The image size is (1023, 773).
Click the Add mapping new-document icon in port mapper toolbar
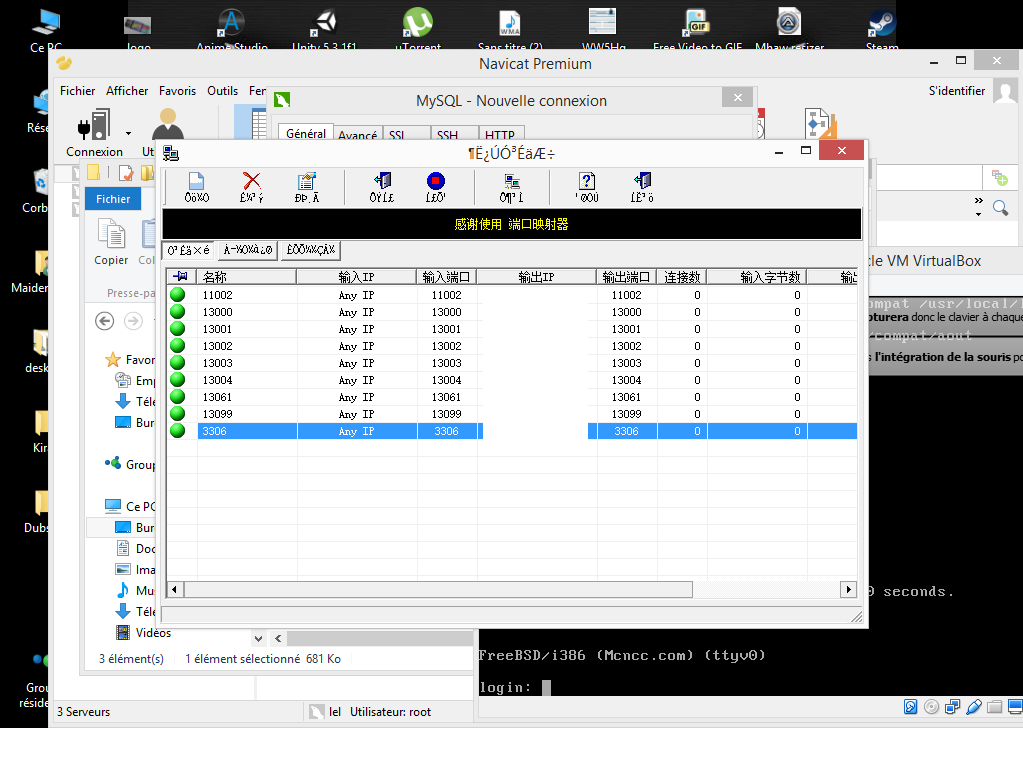click(x=196, y=181)
